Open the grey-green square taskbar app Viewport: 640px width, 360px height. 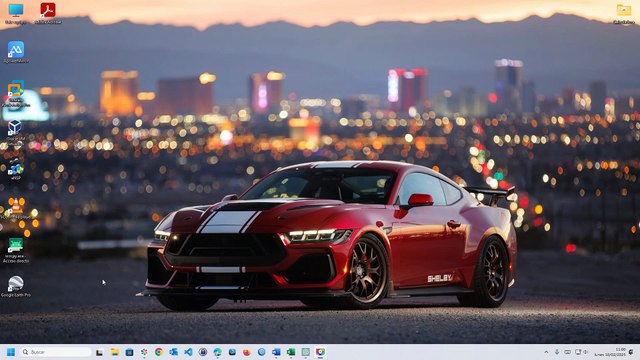[306, 352]
